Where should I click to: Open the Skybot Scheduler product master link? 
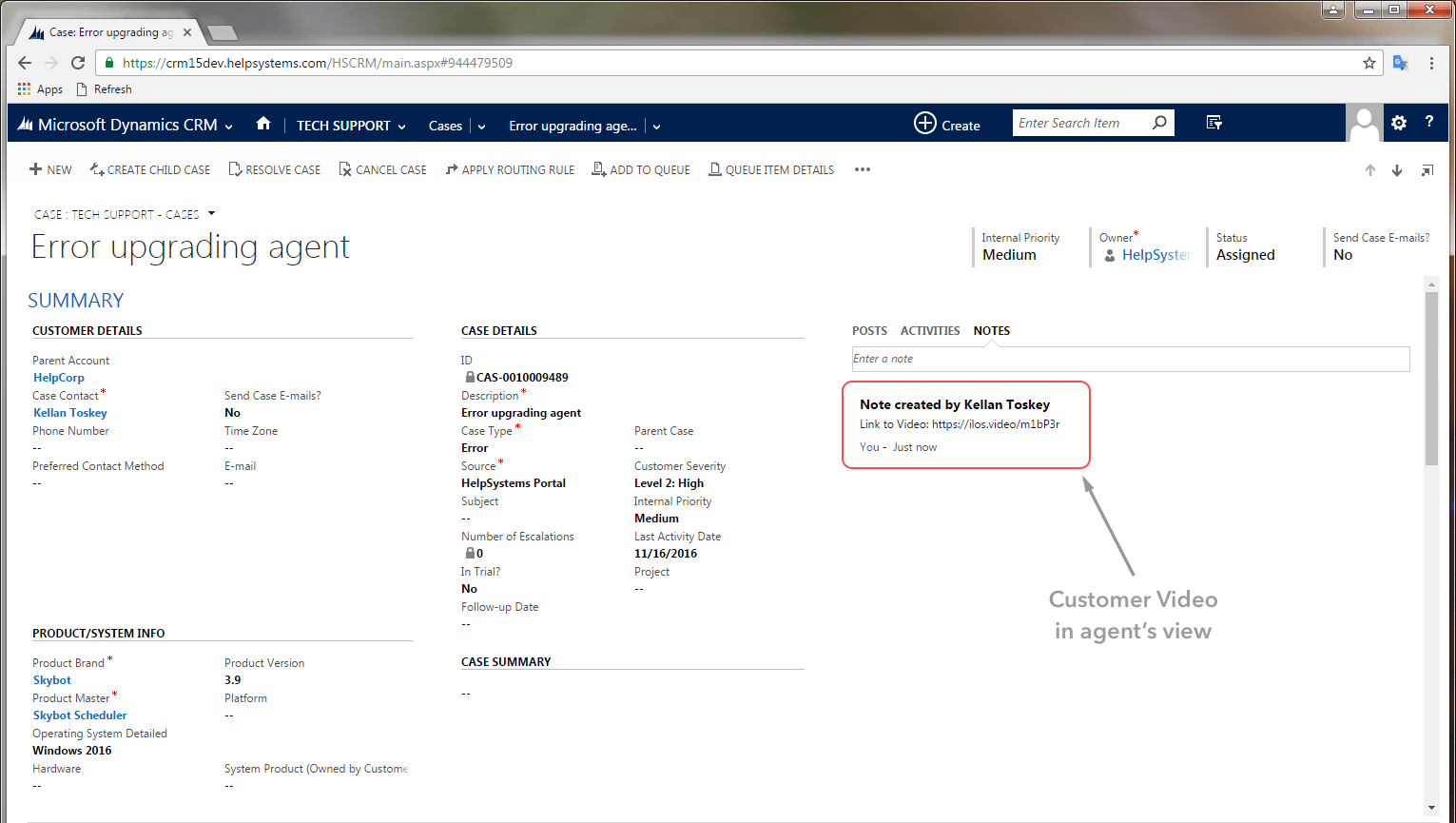(x=80, y=715)
